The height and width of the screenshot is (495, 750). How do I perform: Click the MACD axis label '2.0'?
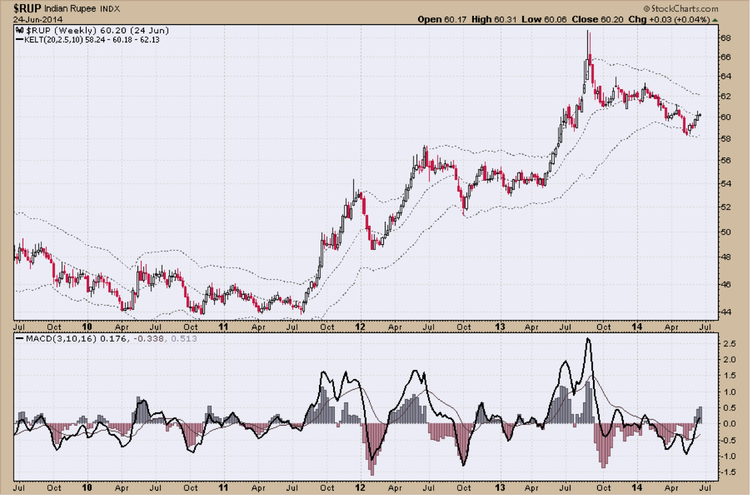[x=729, y=360]
